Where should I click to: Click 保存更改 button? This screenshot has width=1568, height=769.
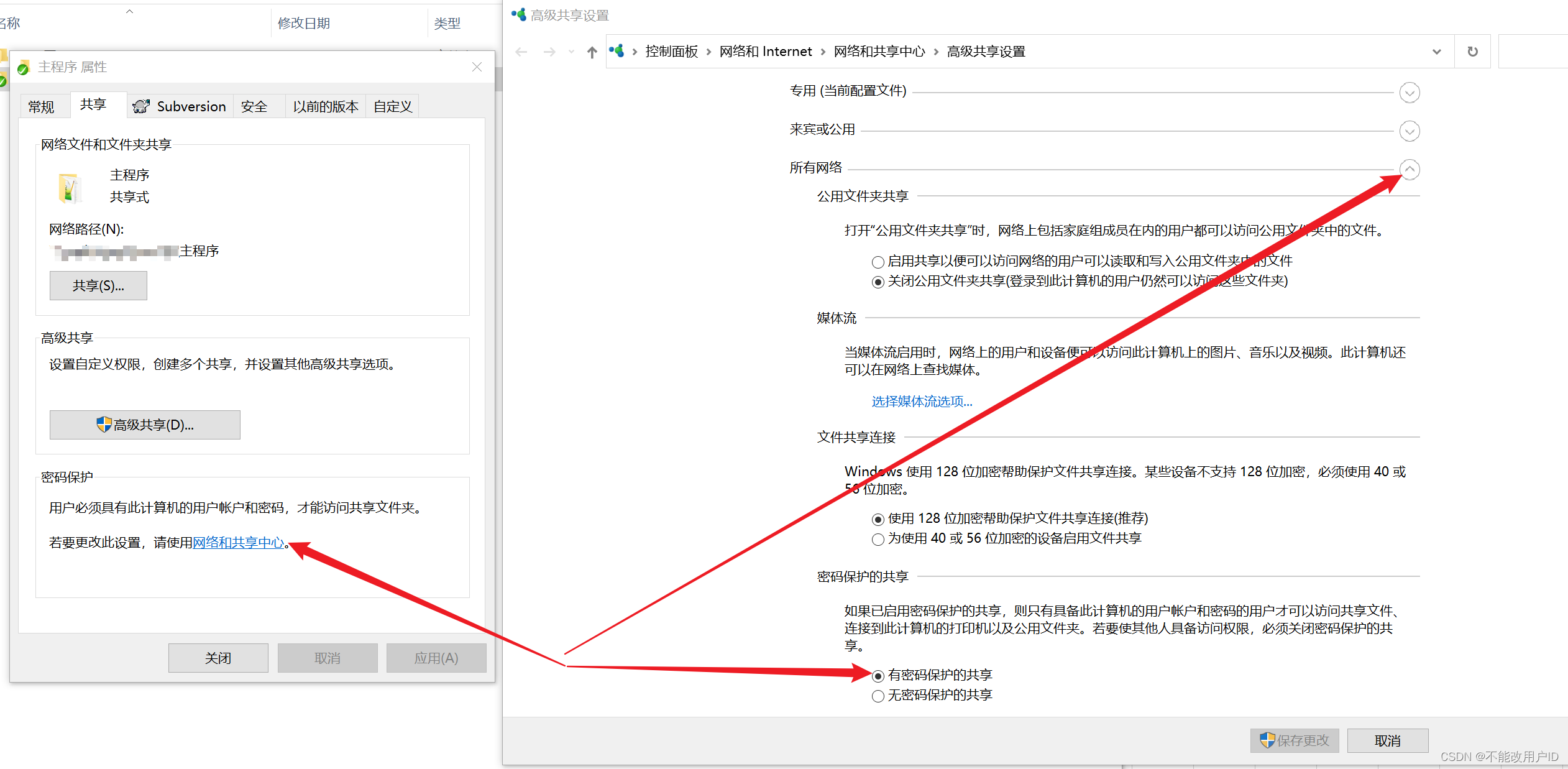(x=1295, y=740)
